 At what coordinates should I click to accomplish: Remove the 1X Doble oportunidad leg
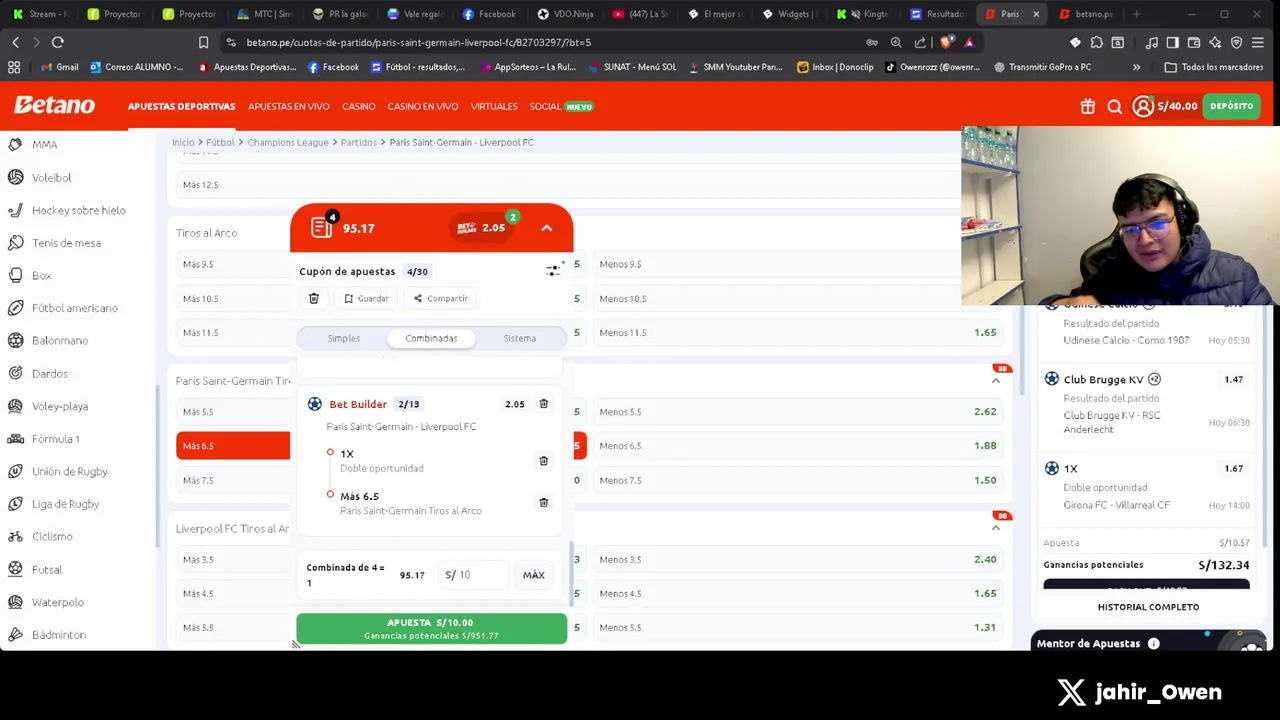(x=543, y=461)
